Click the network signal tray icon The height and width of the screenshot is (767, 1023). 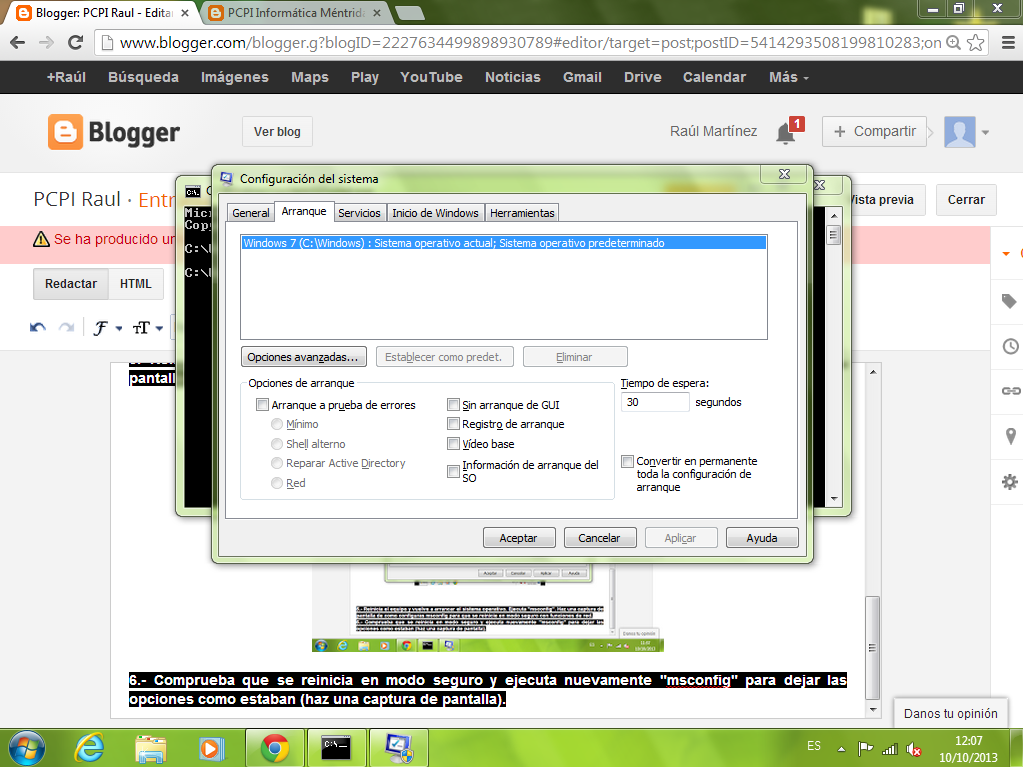(x=890, y=749)
